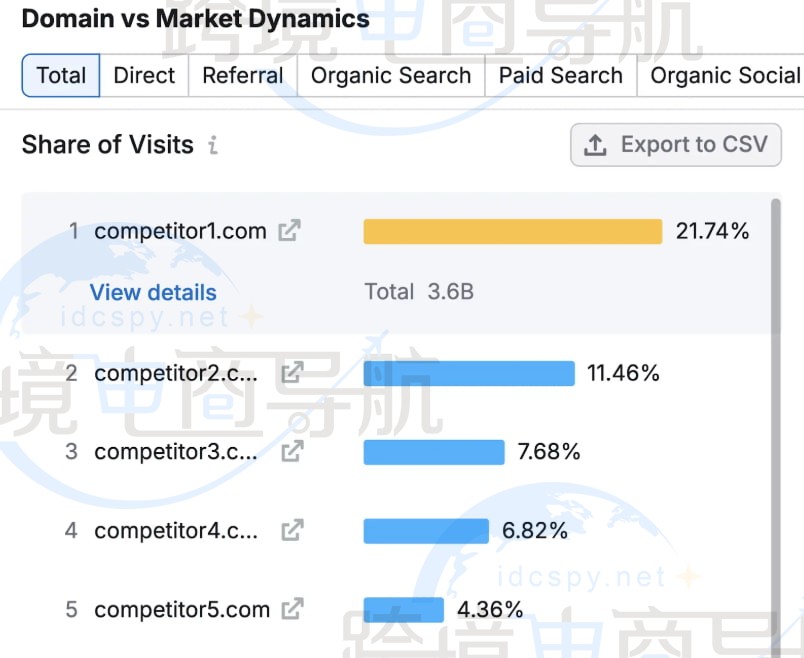Click the info icon beside Share of Visits
The width and height of the screenshot is (804, 658).
click(x=212, y=146)
